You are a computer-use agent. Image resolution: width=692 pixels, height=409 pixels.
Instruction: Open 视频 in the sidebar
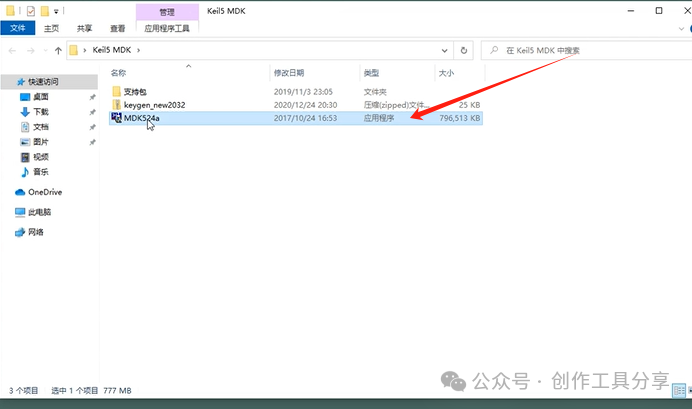tap(41, 157)
